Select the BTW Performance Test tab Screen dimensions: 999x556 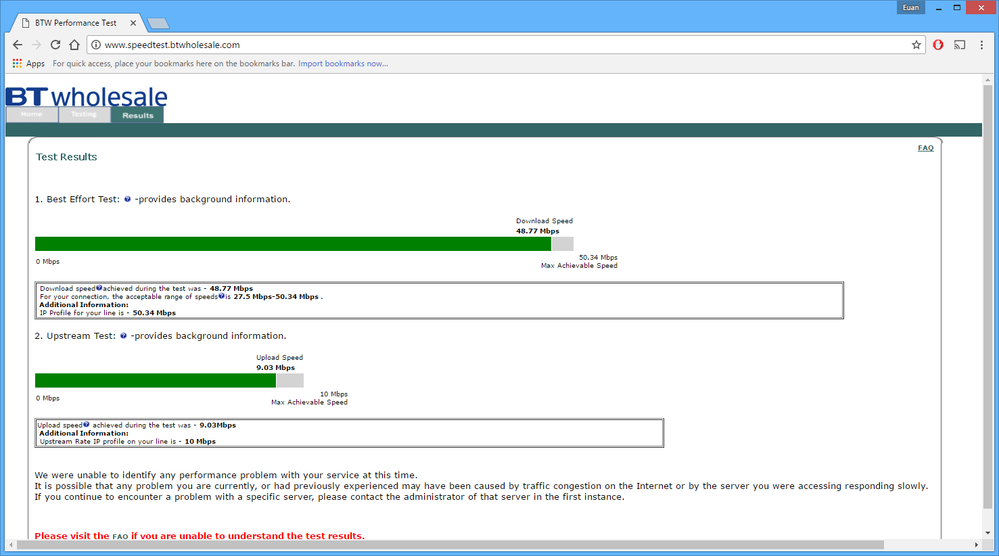click(75, 23)
